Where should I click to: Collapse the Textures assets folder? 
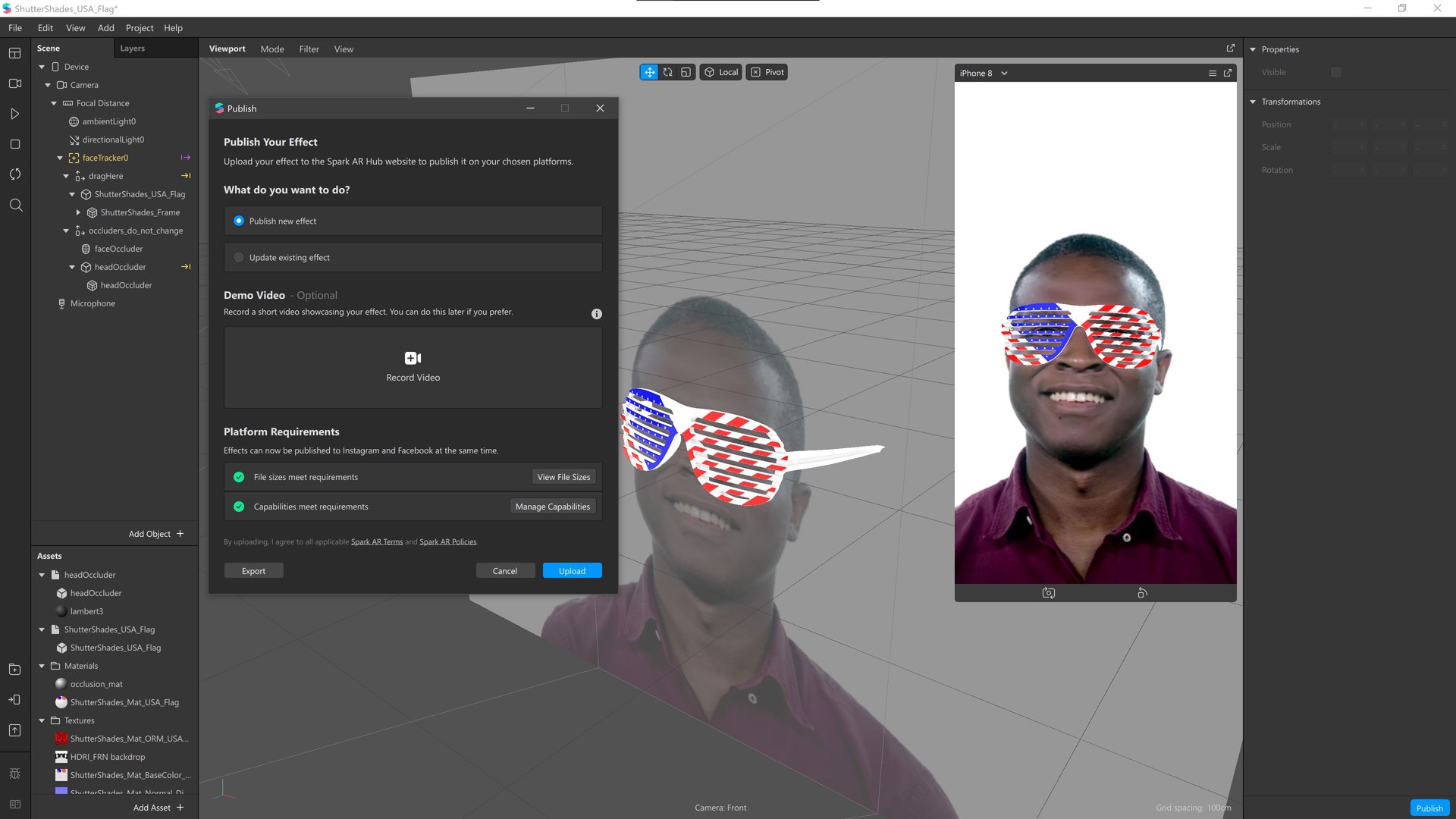coord(42,720)
